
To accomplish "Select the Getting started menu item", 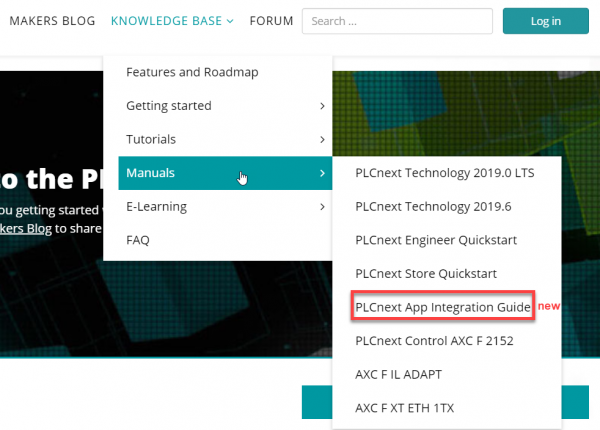I will [225, 106].
